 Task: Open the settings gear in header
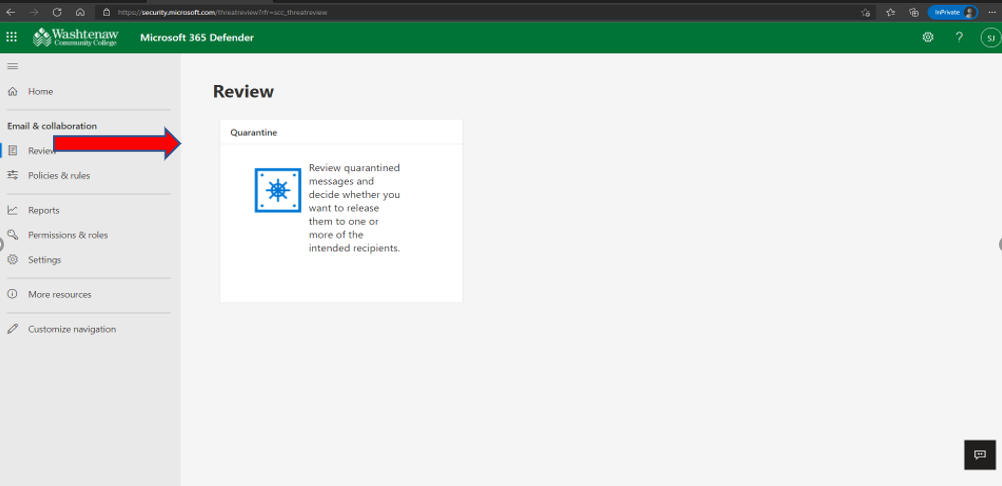[928, 38]
